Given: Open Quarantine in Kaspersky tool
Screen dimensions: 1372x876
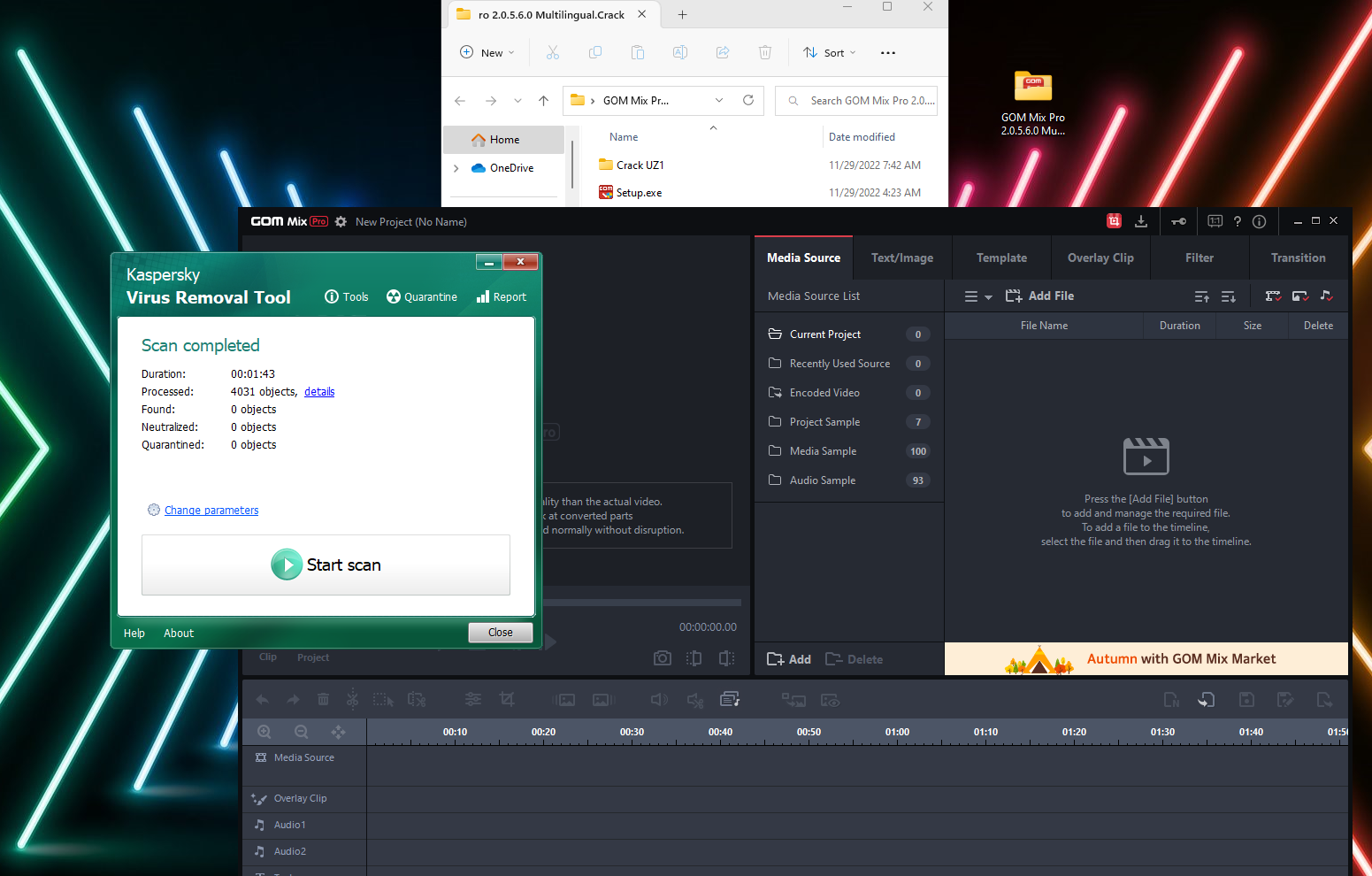Looking at the screenshot, I should click(x=422, y=297).
